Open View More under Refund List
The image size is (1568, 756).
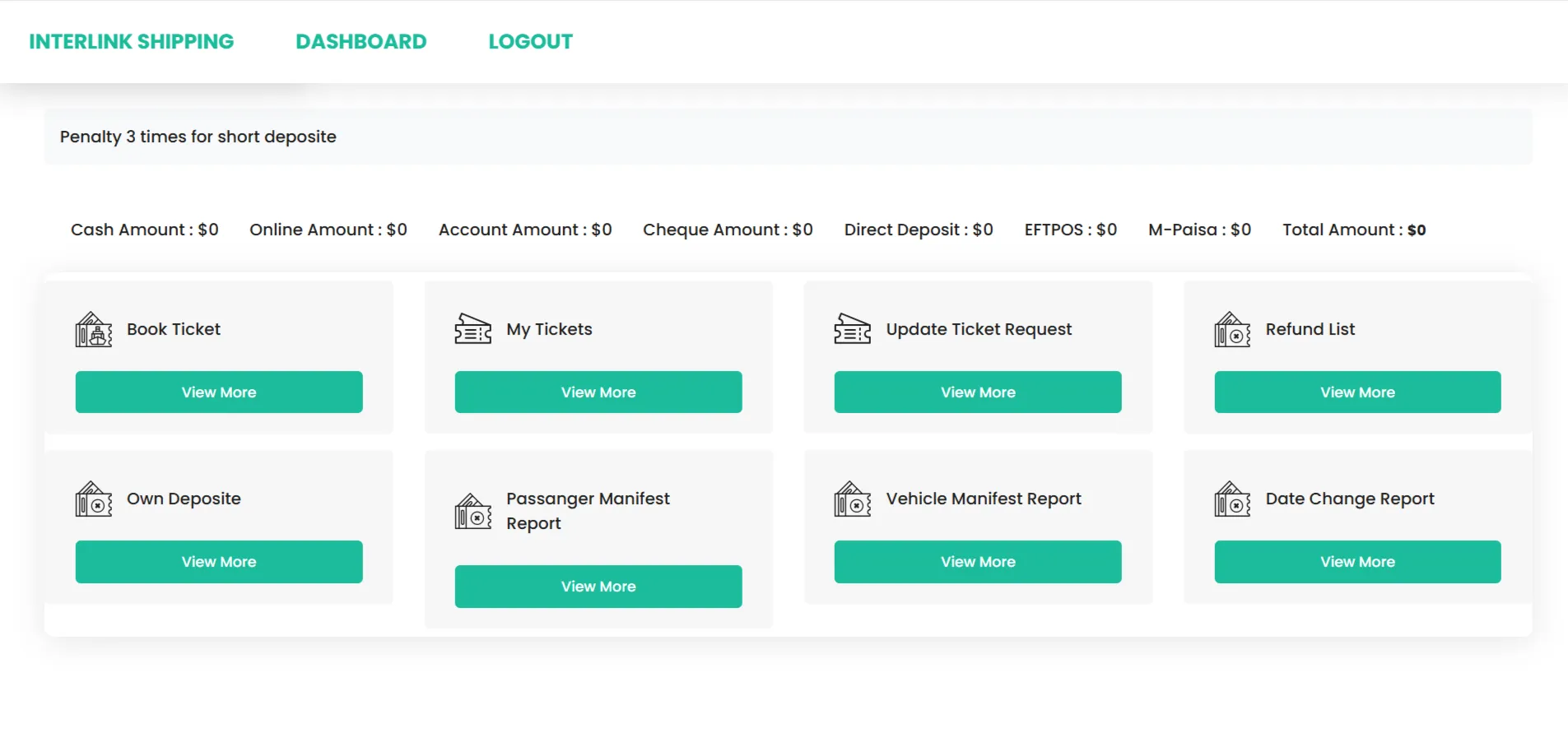tap(1357, 392)
